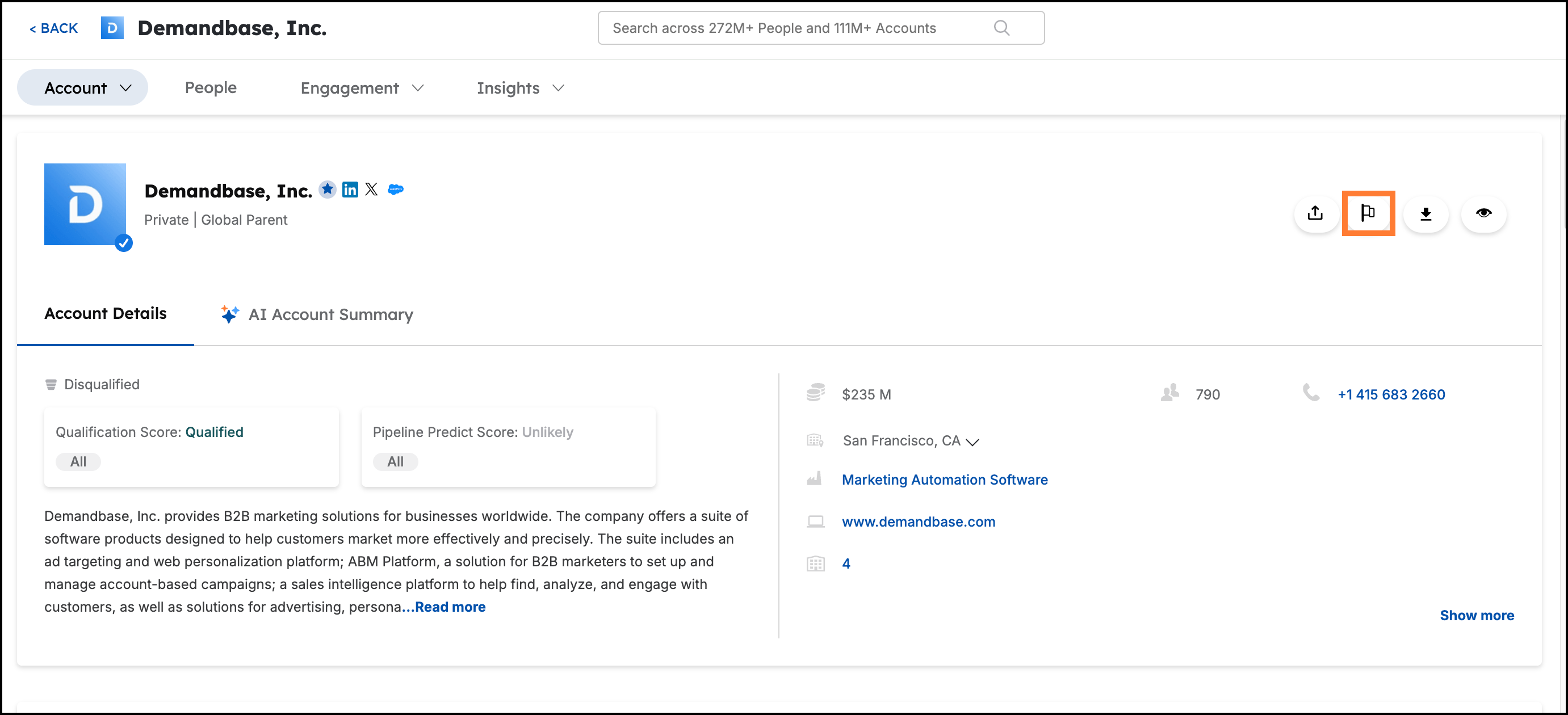Open the Account dropdown tab

[82, 88]
